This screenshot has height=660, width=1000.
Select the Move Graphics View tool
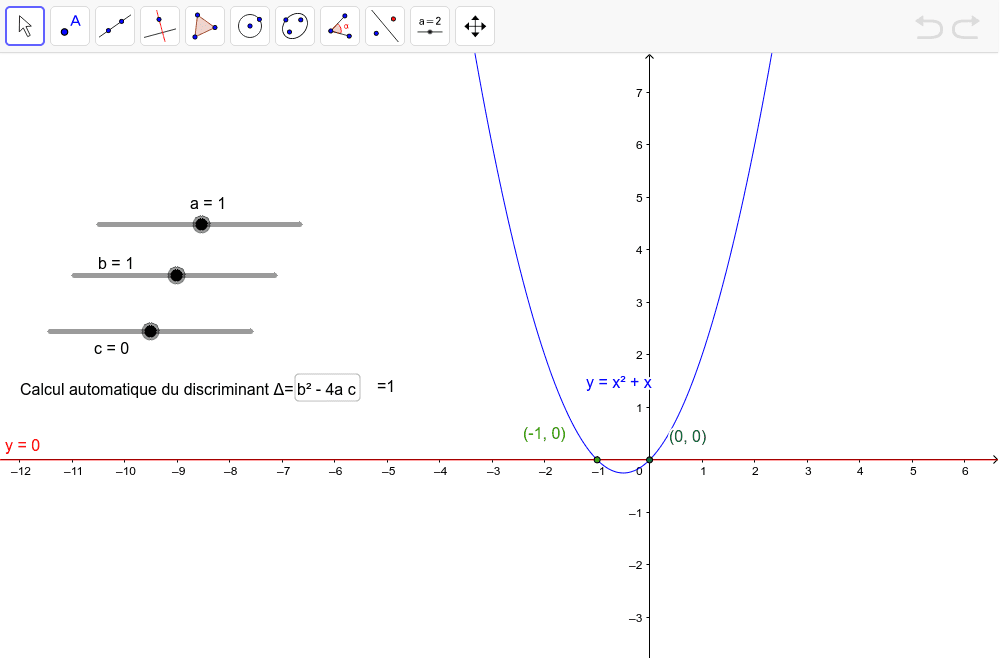click(x=474, y=26)
